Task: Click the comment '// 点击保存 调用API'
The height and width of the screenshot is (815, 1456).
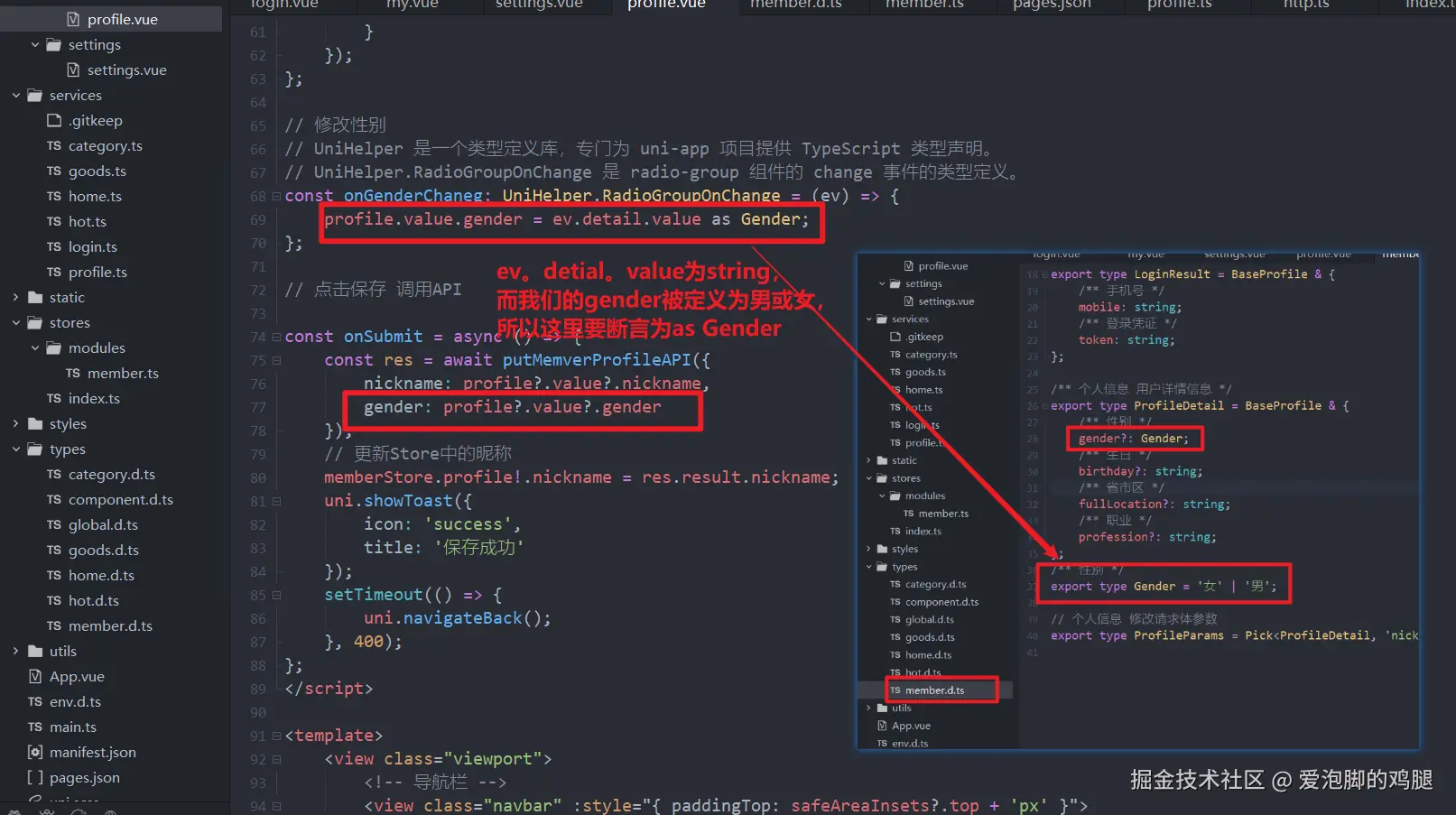Action: point(373,290)
